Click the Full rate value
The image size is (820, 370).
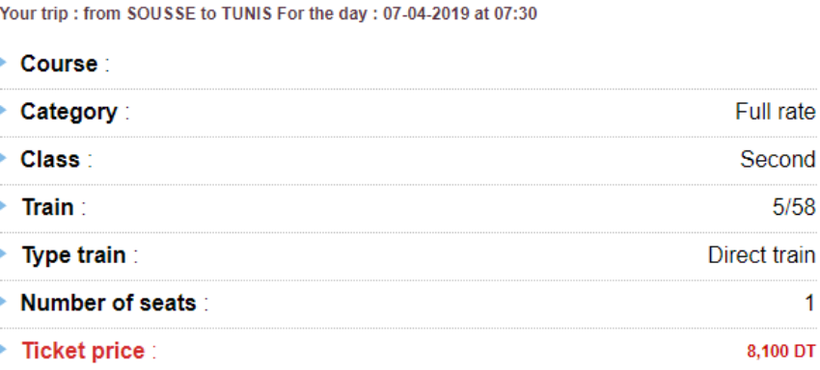(x=775, y=112)
